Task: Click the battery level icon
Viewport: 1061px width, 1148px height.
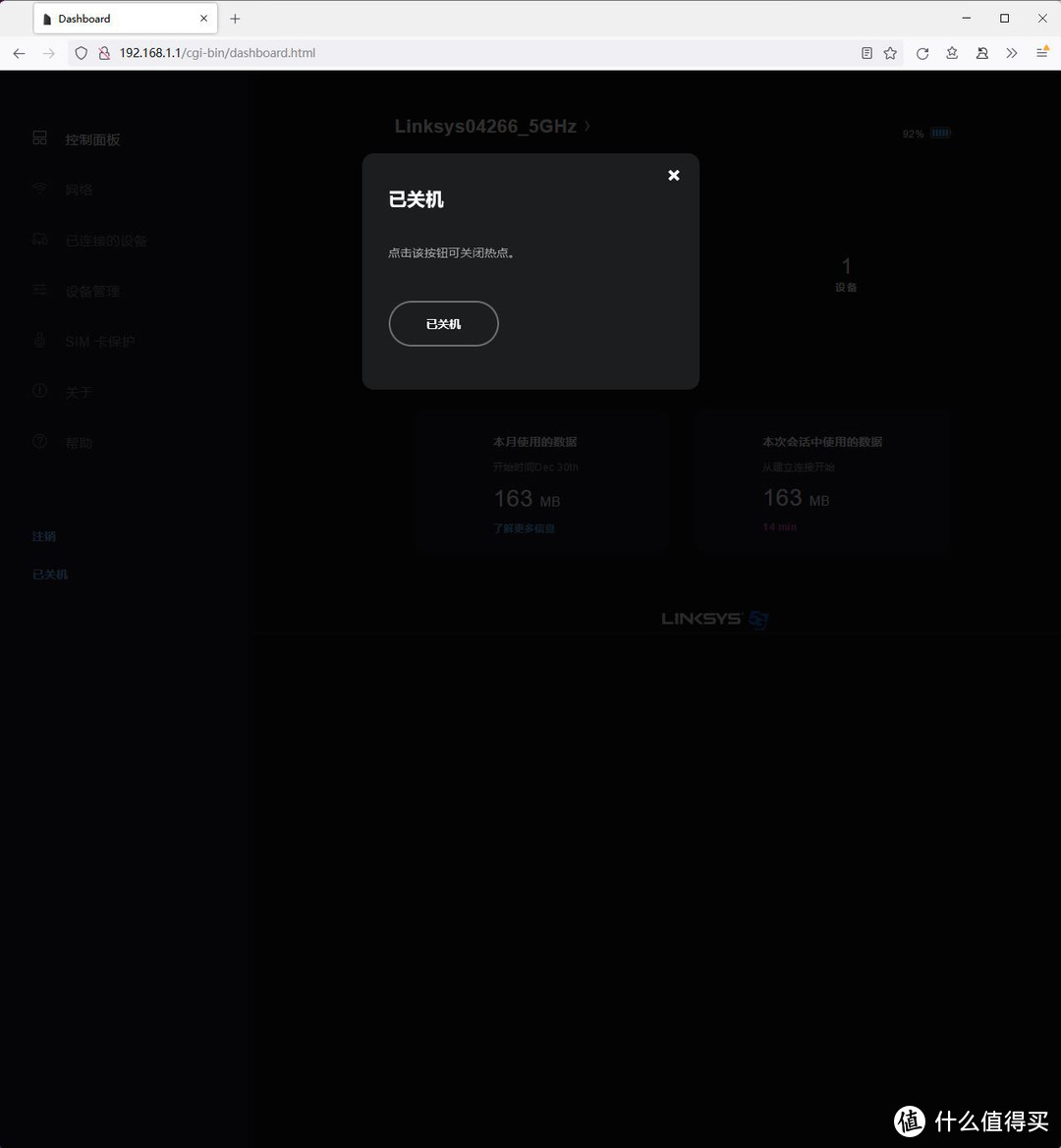Action: tap(941, 133)
